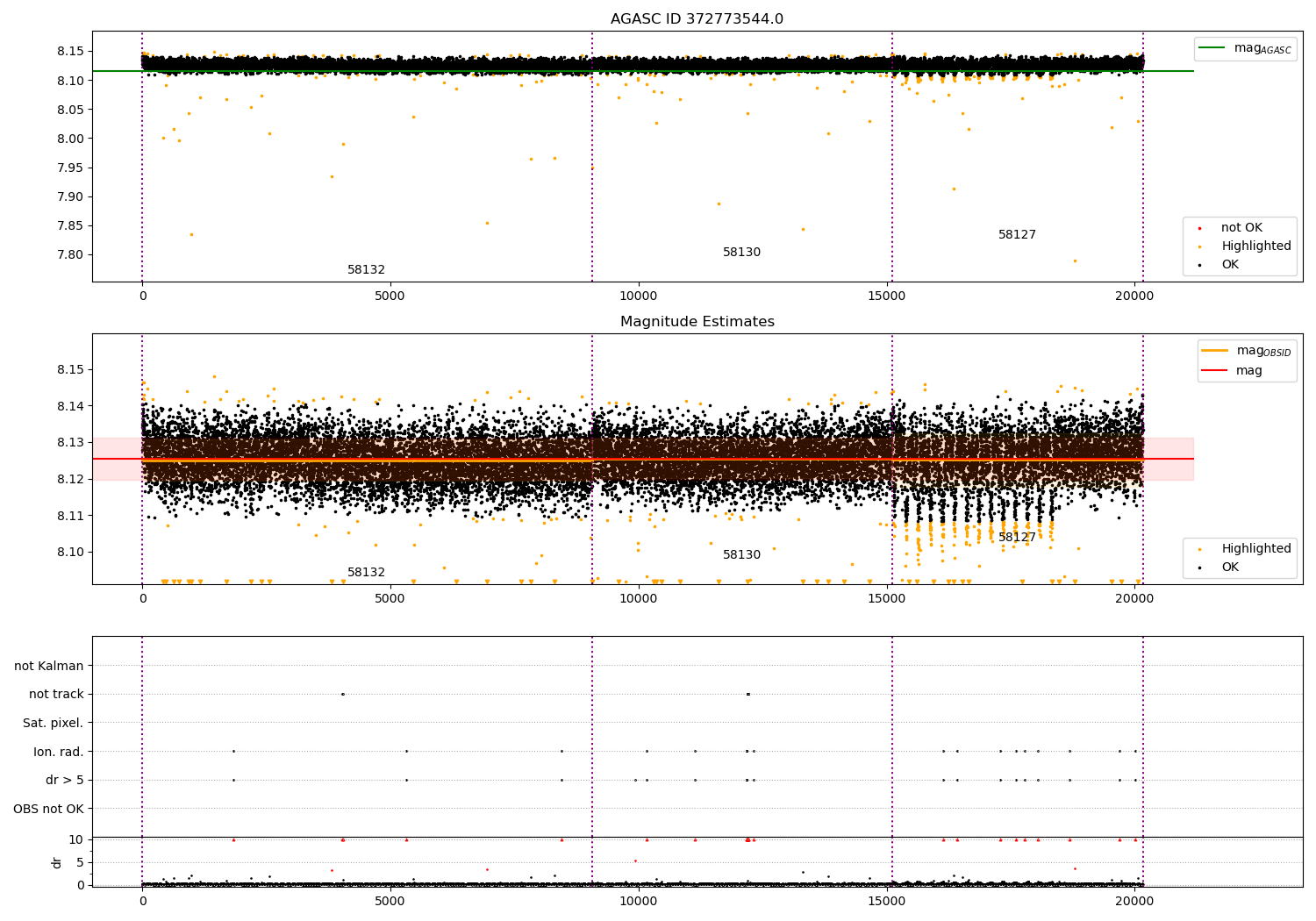Click the 58130 label in middle plot
This screenshot has height=921, width=1316.
coord(741,555)
